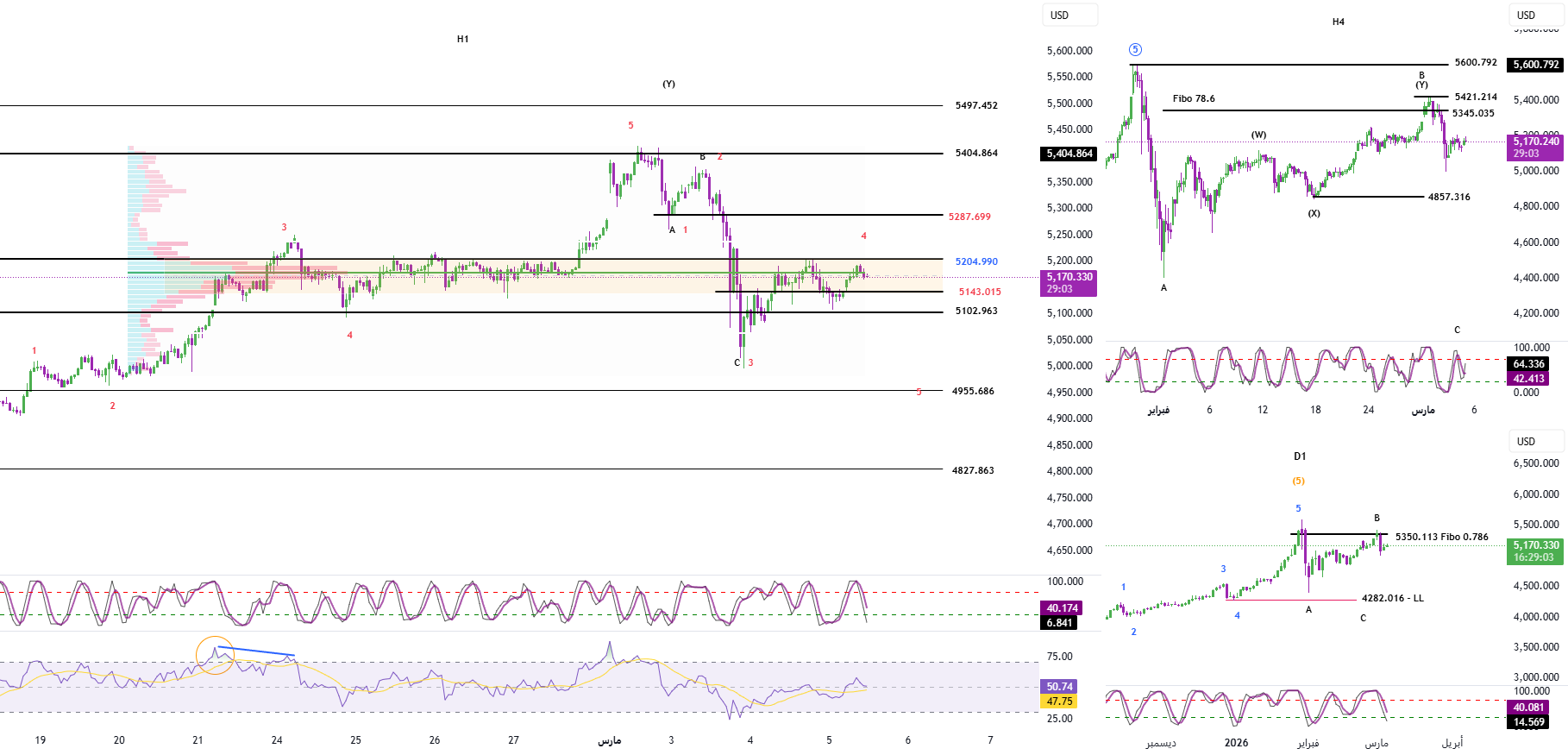Open the USD currency dropdown on H4 chart
1568x755 pixels.
1535,16
